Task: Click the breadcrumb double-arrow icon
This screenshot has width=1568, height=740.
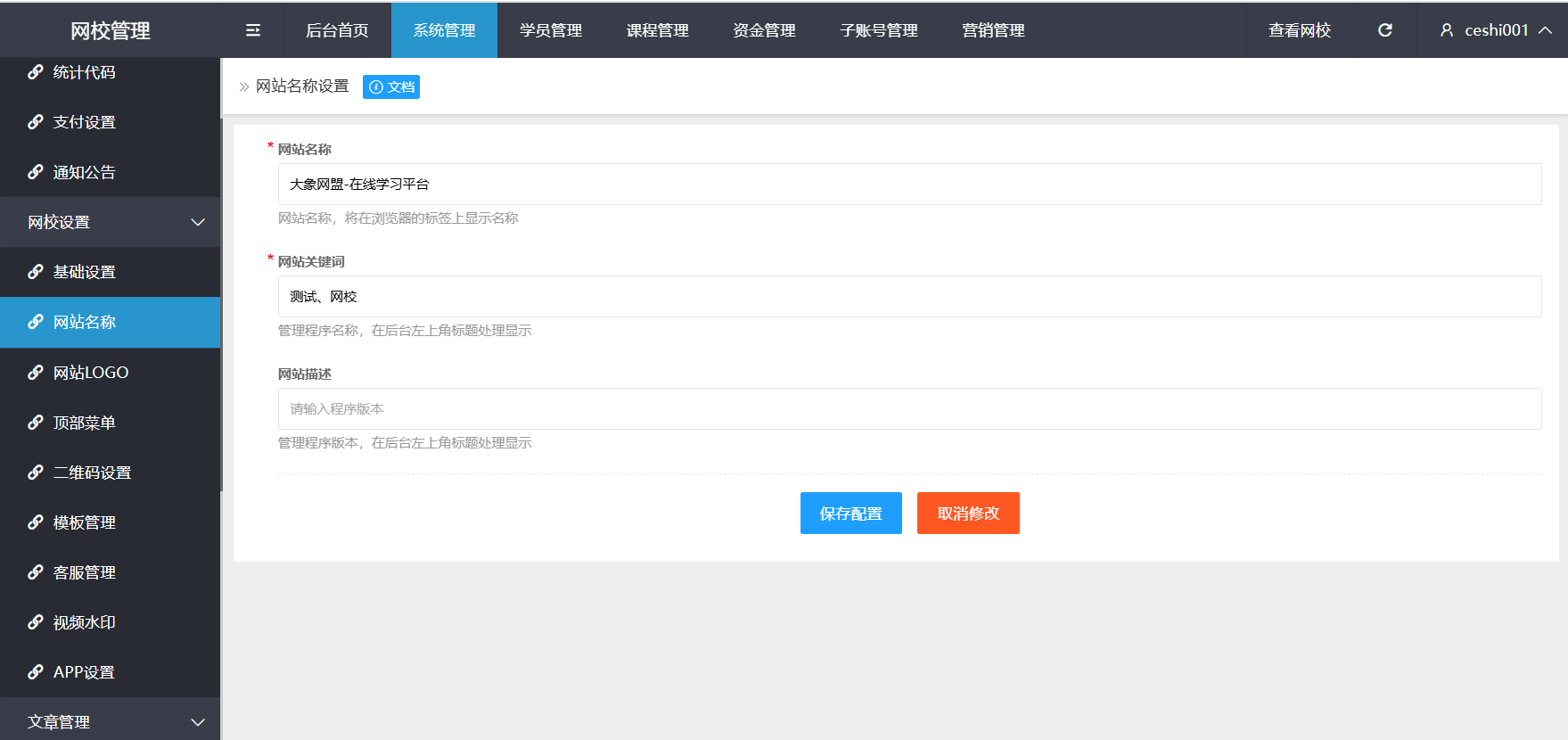Action: [244, 86]
